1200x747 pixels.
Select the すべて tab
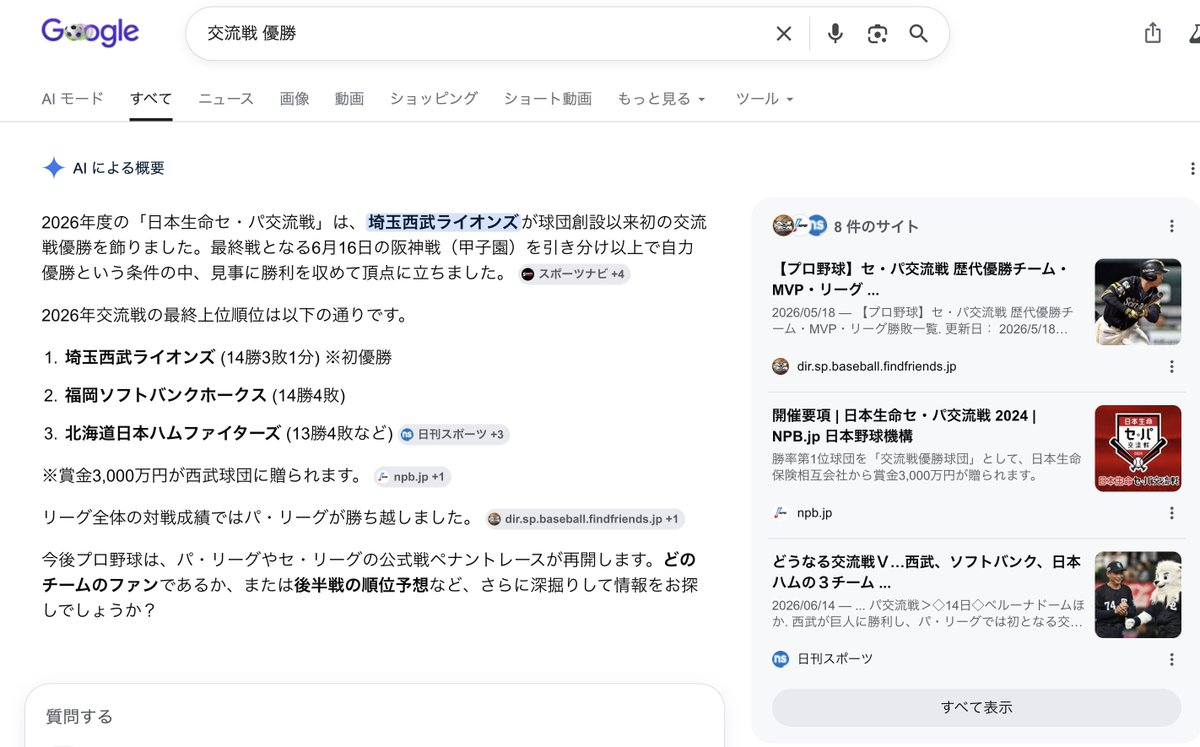[x=151, y=99]
